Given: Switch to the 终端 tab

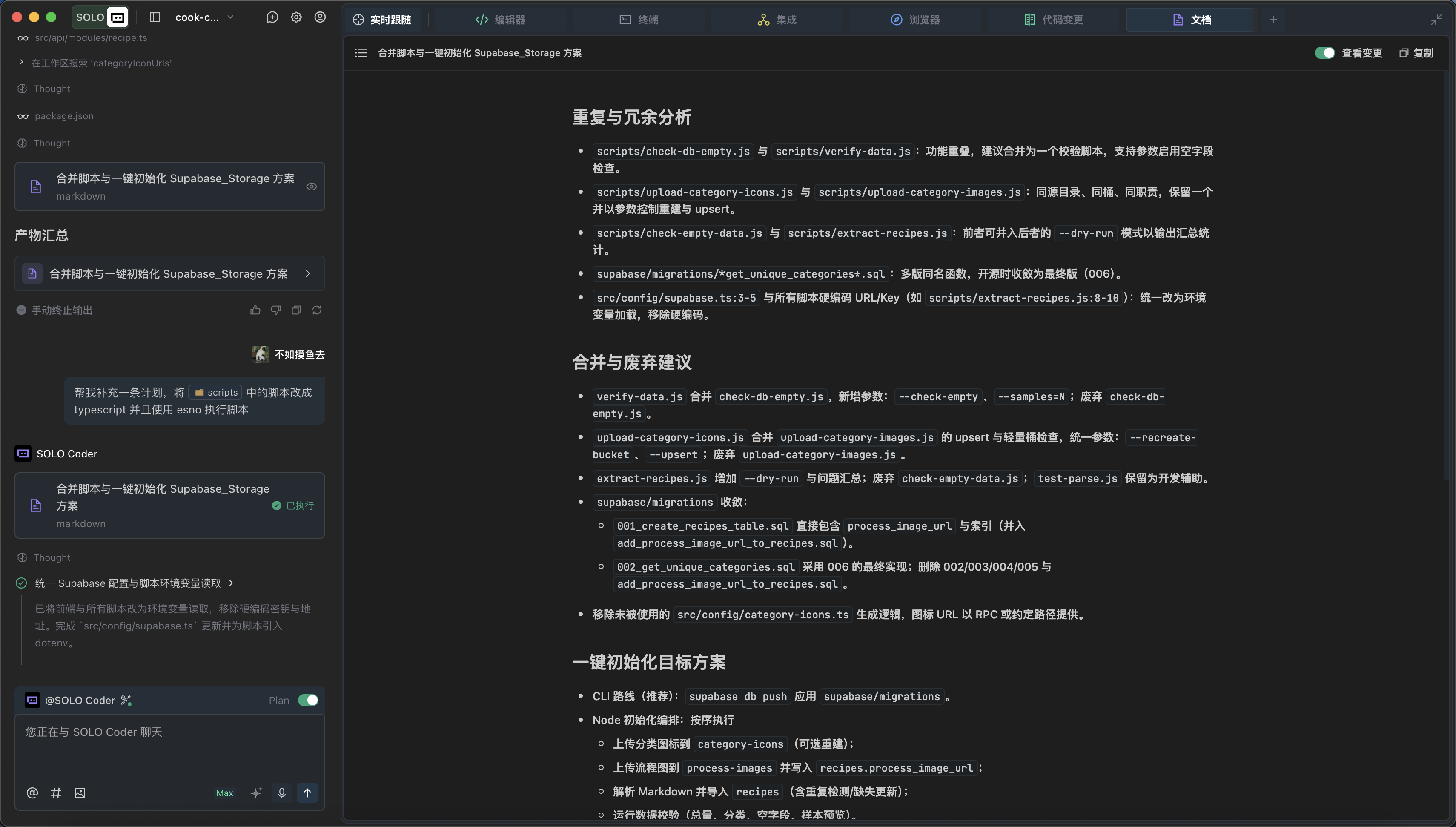Looking at the screenshot, I should click(x=639, y=20).
